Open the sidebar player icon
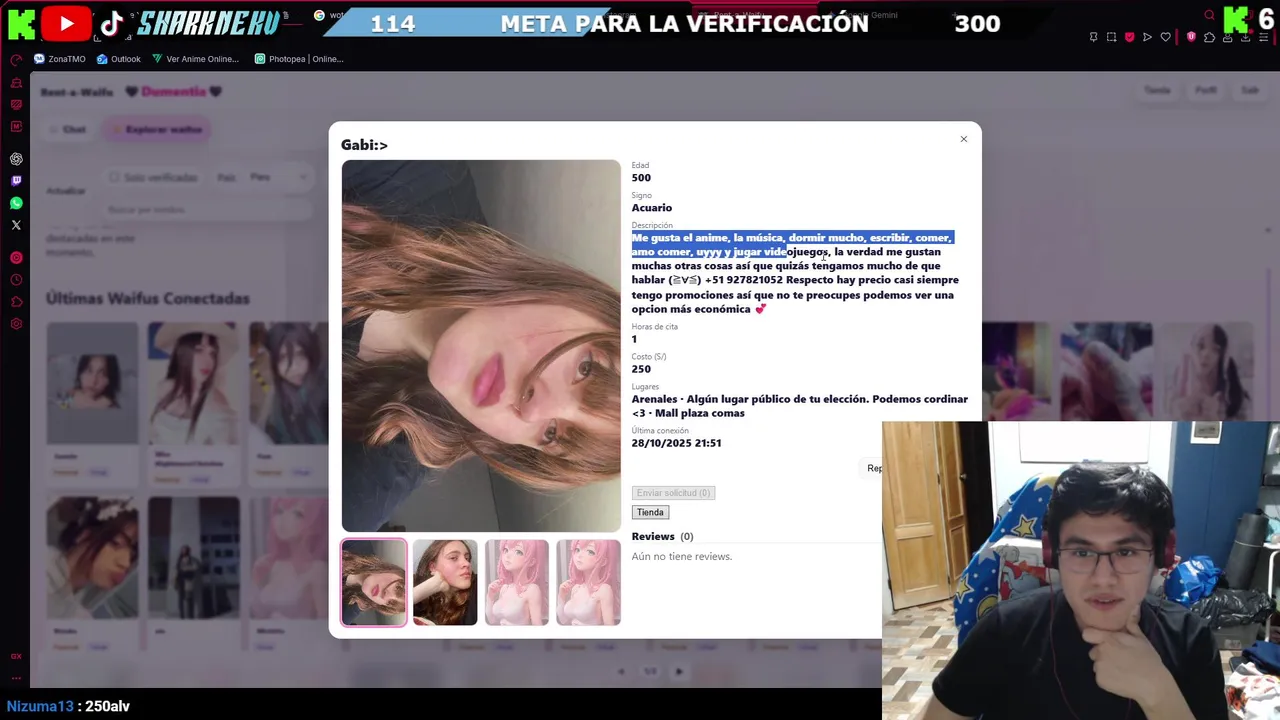1280x720 pixels. click(16, 258)
